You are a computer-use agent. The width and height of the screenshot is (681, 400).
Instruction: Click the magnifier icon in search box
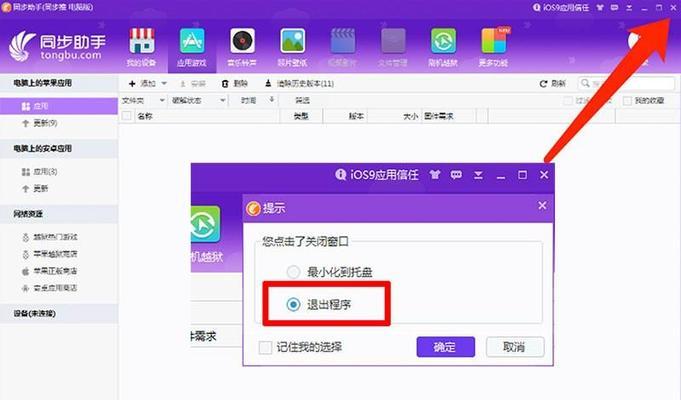585,83
